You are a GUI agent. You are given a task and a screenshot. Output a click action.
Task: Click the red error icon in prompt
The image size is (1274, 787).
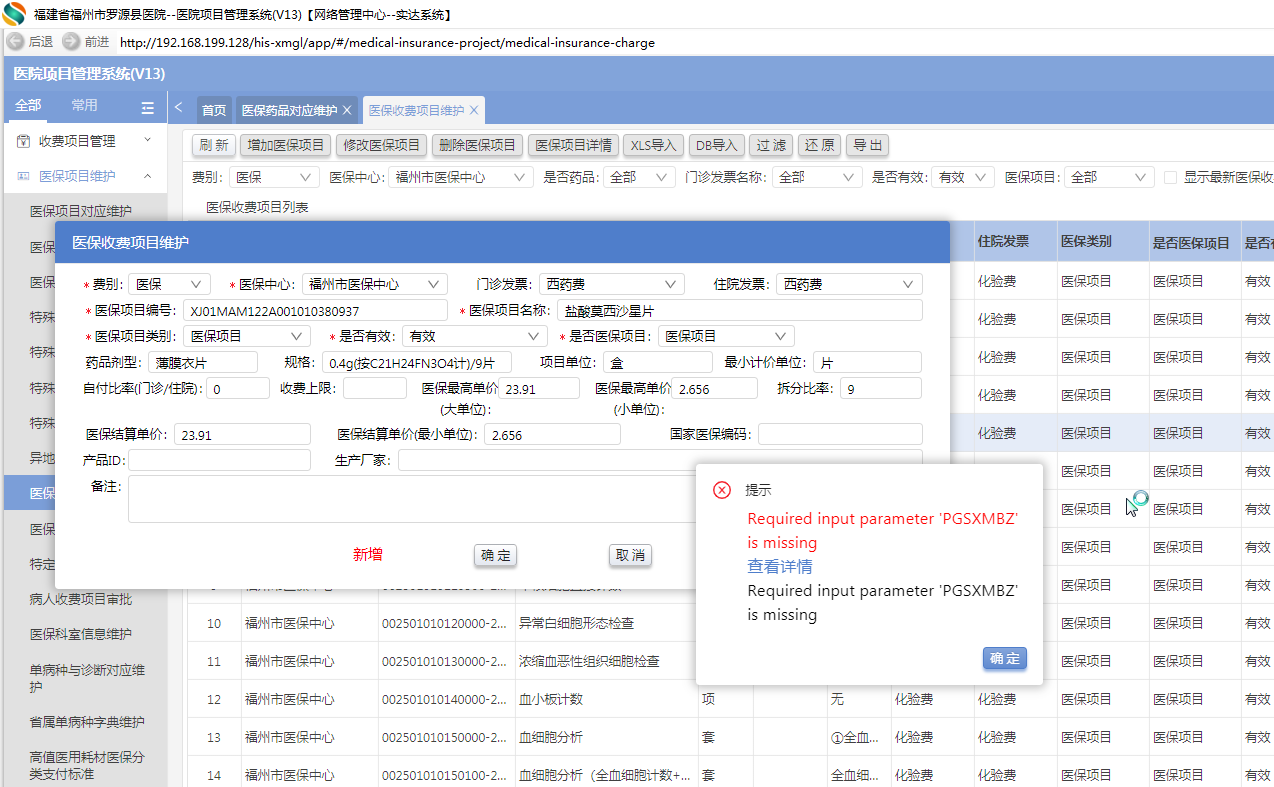pyautogui.click(x=721, y=490)
